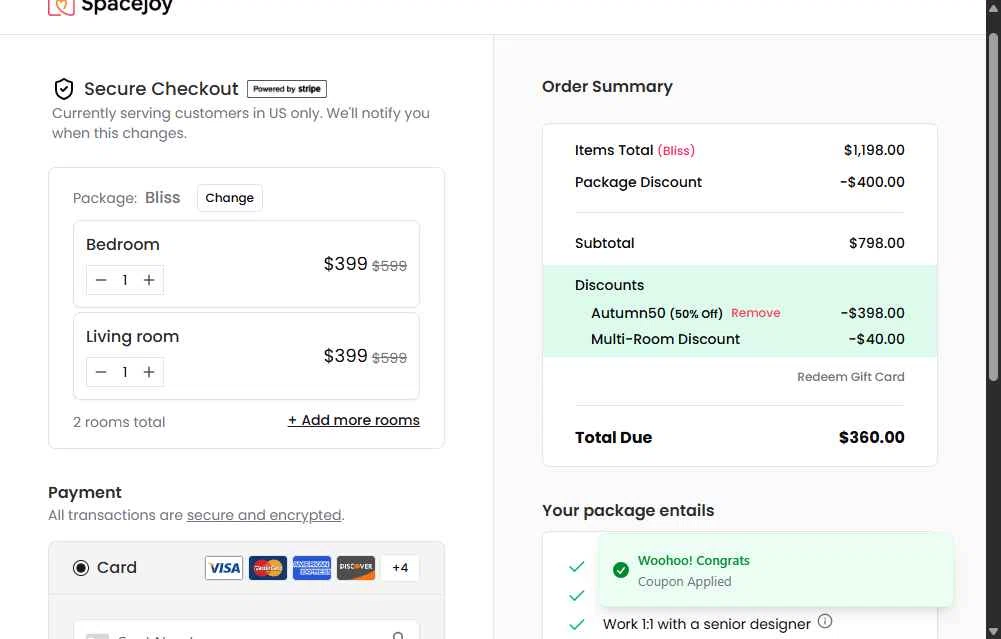The height and width of the screenshot is (639, 1001).
Task: Click the Powered by Stripe badge
Action: tap(287, 89)
